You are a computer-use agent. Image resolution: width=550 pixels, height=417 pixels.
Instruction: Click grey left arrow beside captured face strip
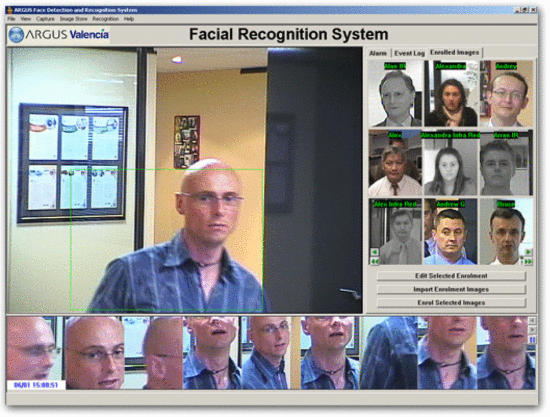coord(532,321)
